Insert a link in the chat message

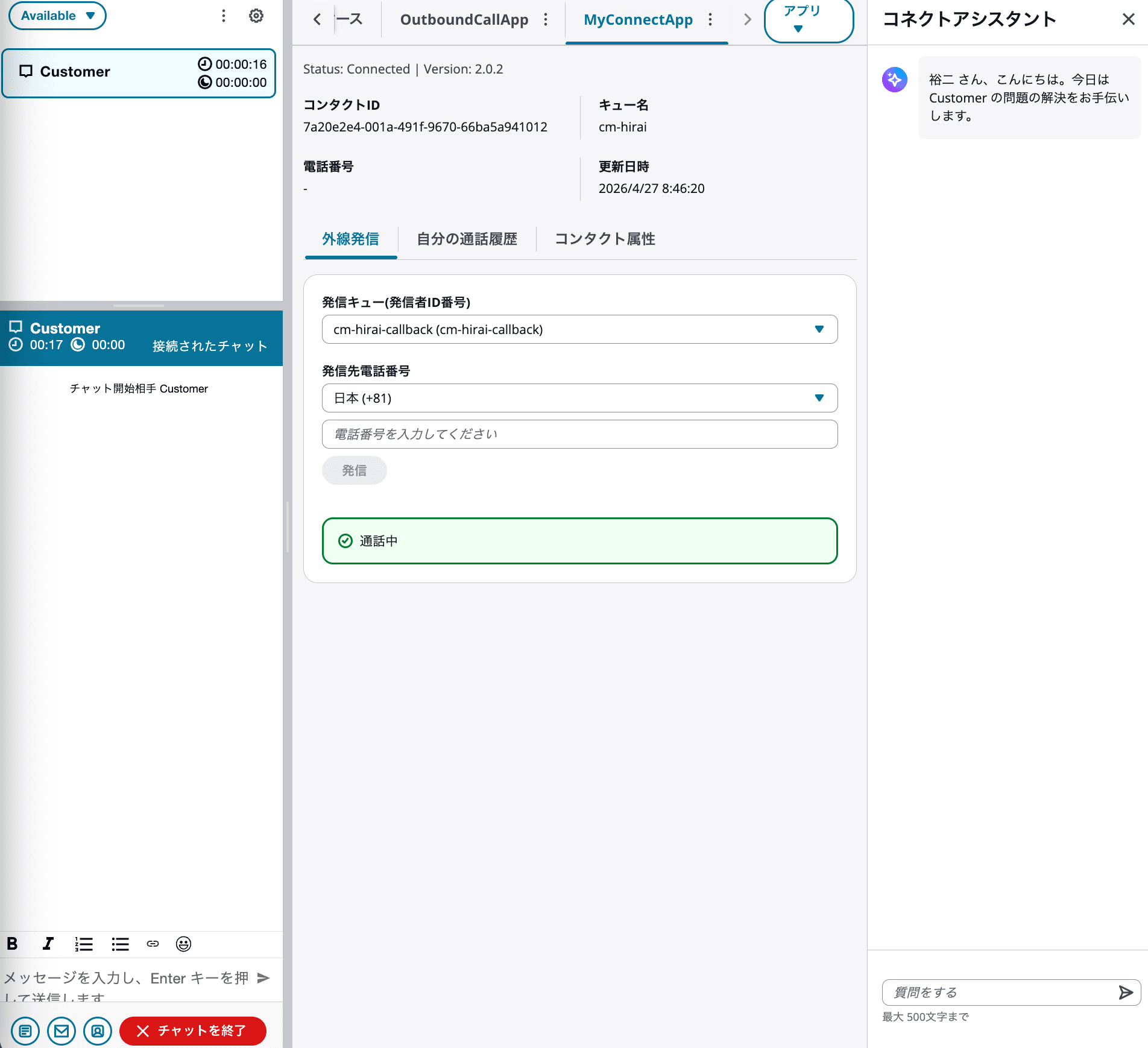pos(152,944)
